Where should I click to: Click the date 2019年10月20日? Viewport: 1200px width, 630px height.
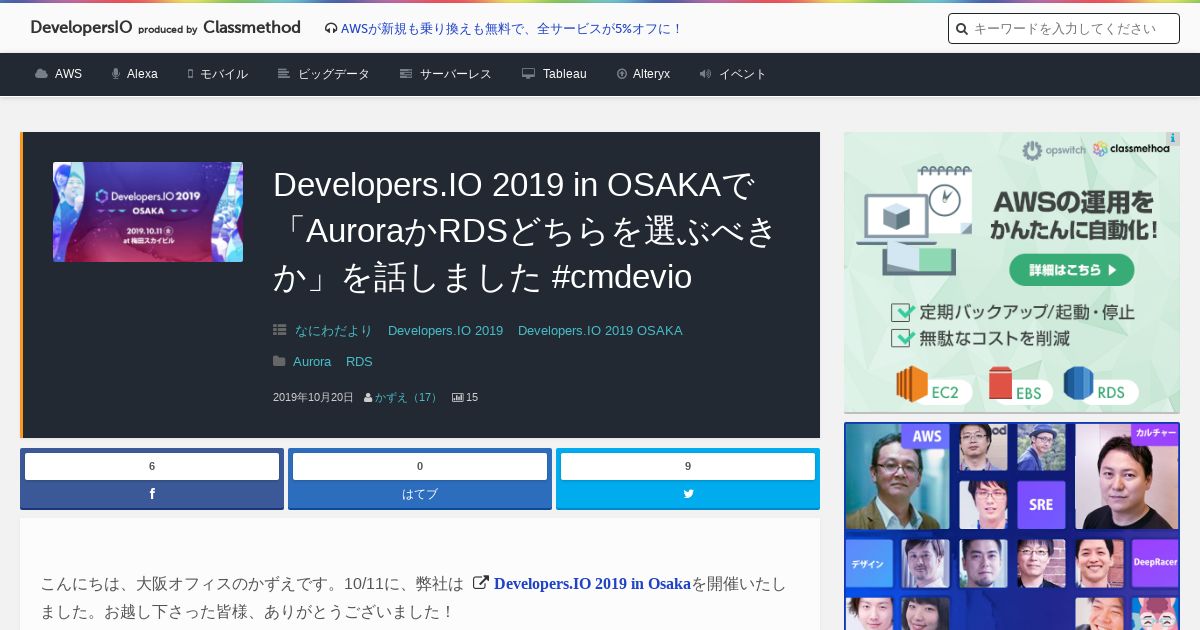point(313,397)
